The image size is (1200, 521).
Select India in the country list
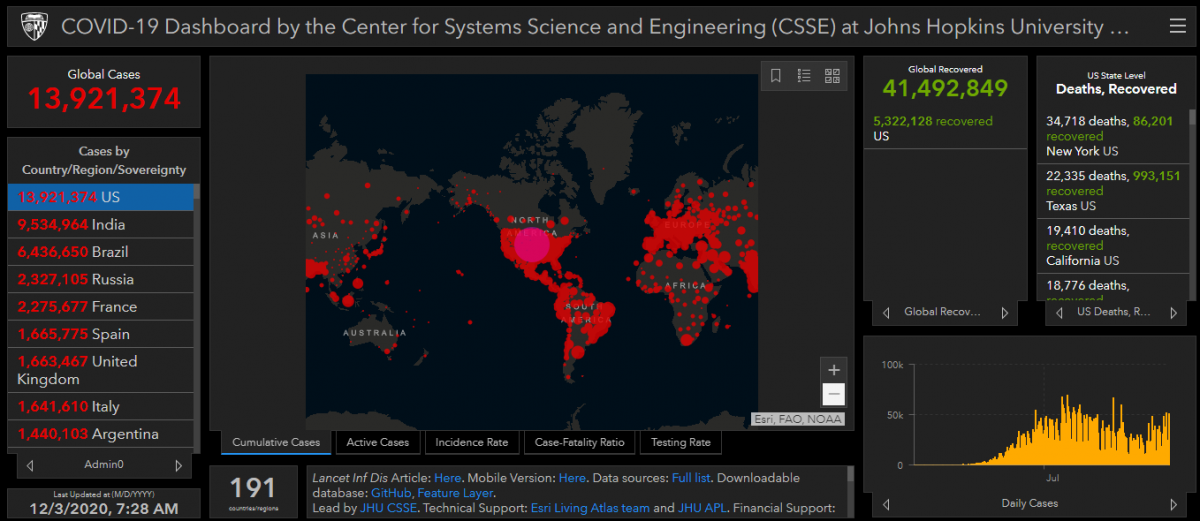(x=100, y=224)
